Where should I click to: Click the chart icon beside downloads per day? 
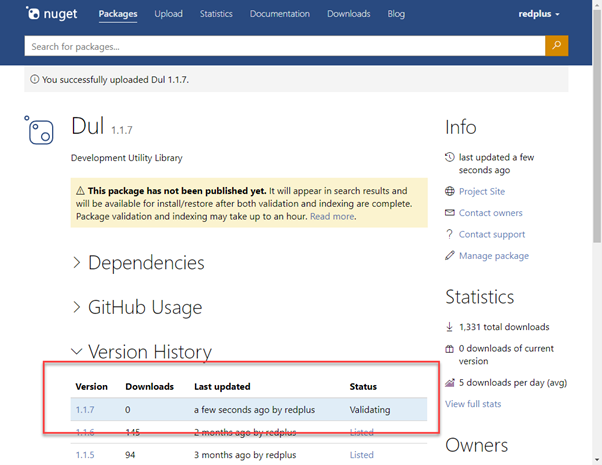click(450, 382)
